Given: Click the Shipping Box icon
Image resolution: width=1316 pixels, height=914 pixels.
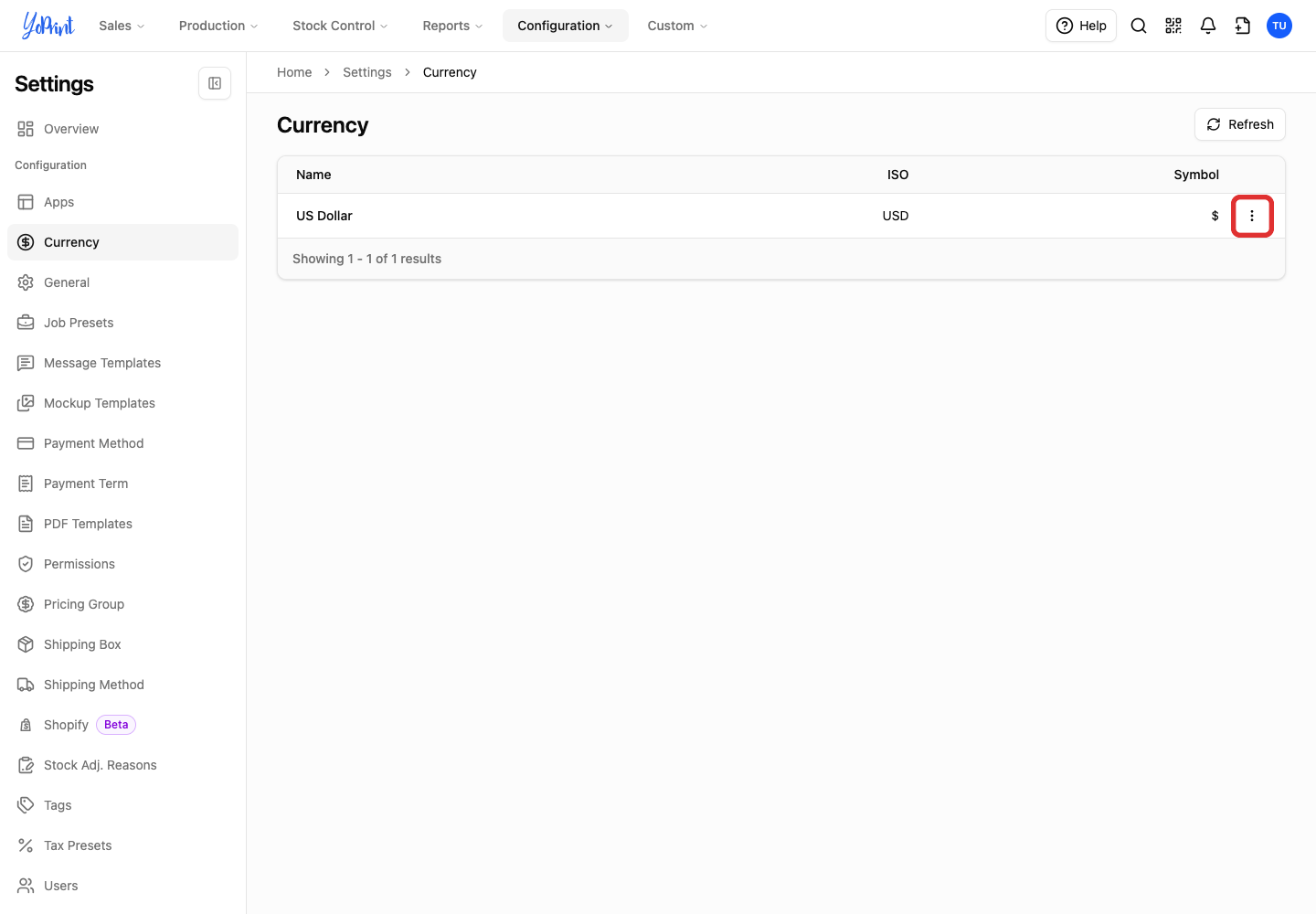Looking at the screenshot, I should [x=26, y=644].
